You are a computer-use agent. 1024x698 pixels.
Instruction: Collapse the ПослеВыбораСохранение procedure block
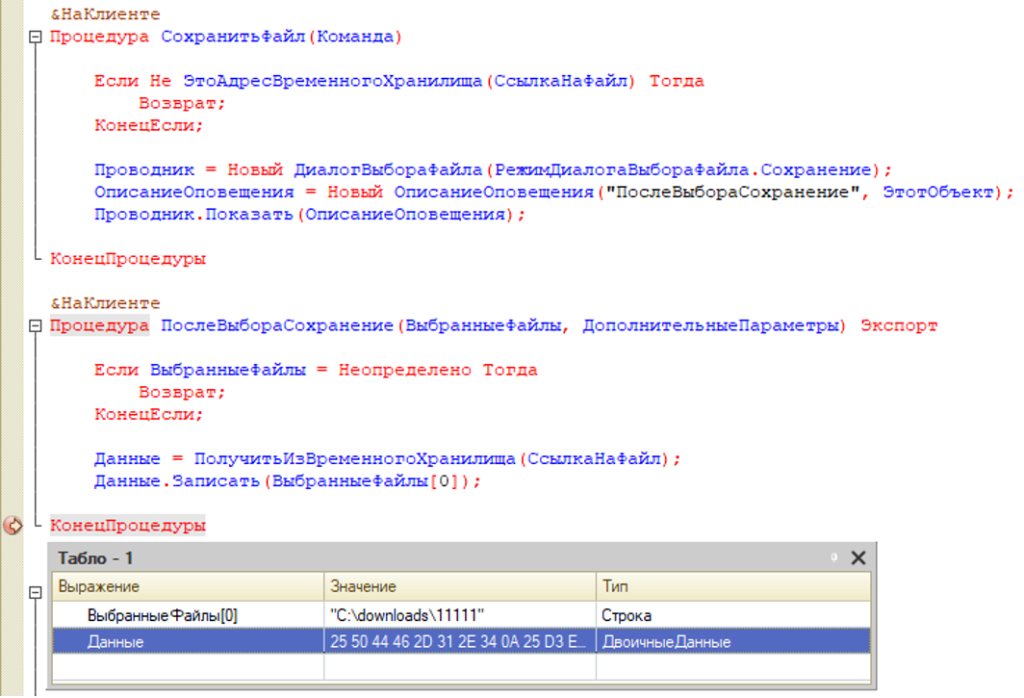(x=36, y=326)
